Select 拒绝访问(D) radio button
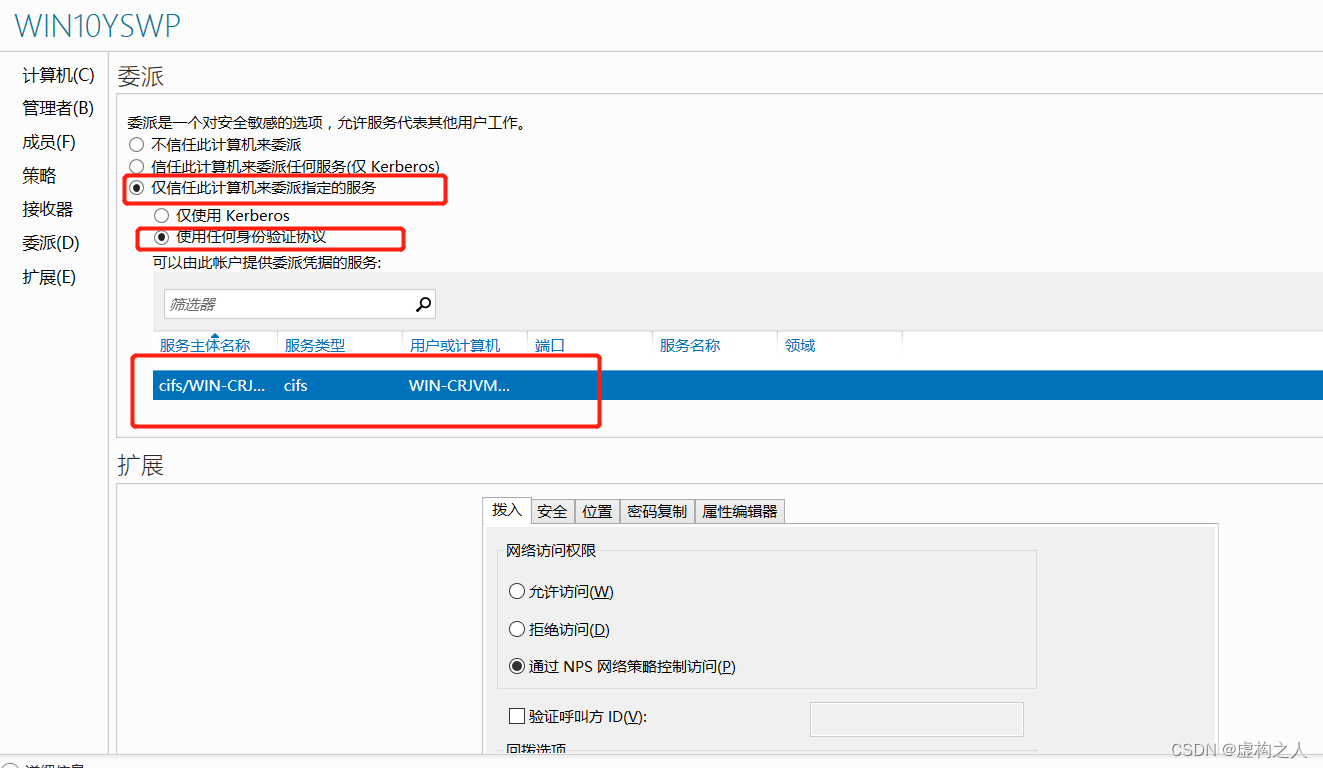The image size is (1323, 768). [517, 629]
